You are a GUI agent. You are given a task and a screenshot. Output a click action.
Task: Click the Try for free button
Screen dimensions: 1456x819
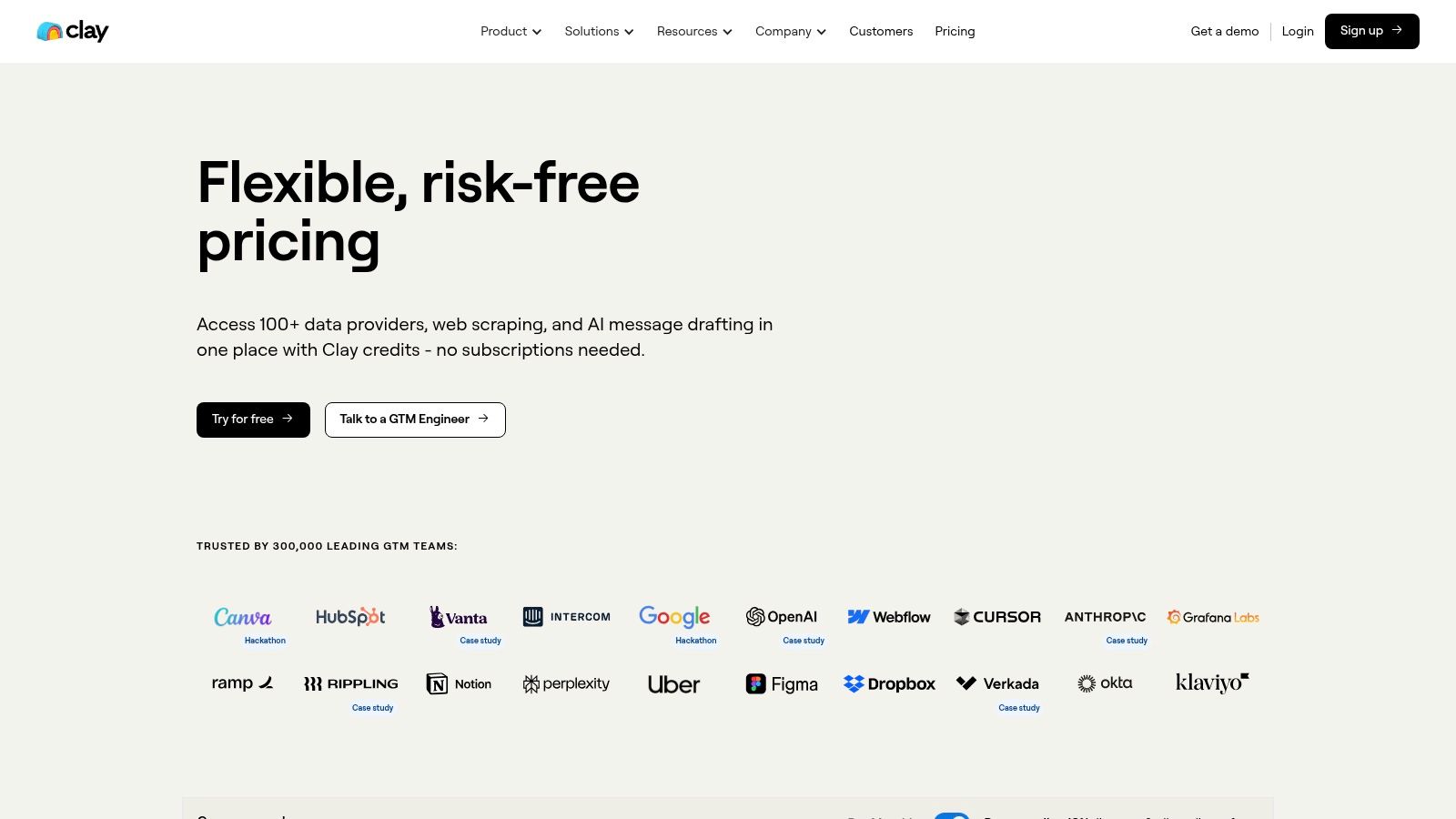253,420
